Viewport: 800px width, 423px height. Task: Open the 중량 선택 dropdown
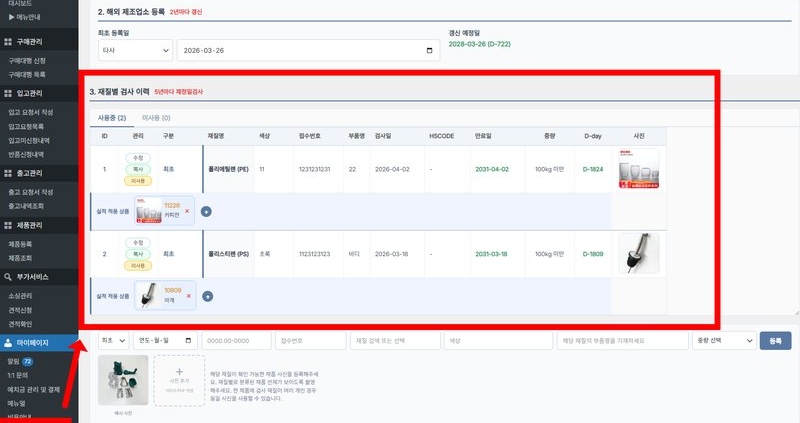click(x=720, y=341)
